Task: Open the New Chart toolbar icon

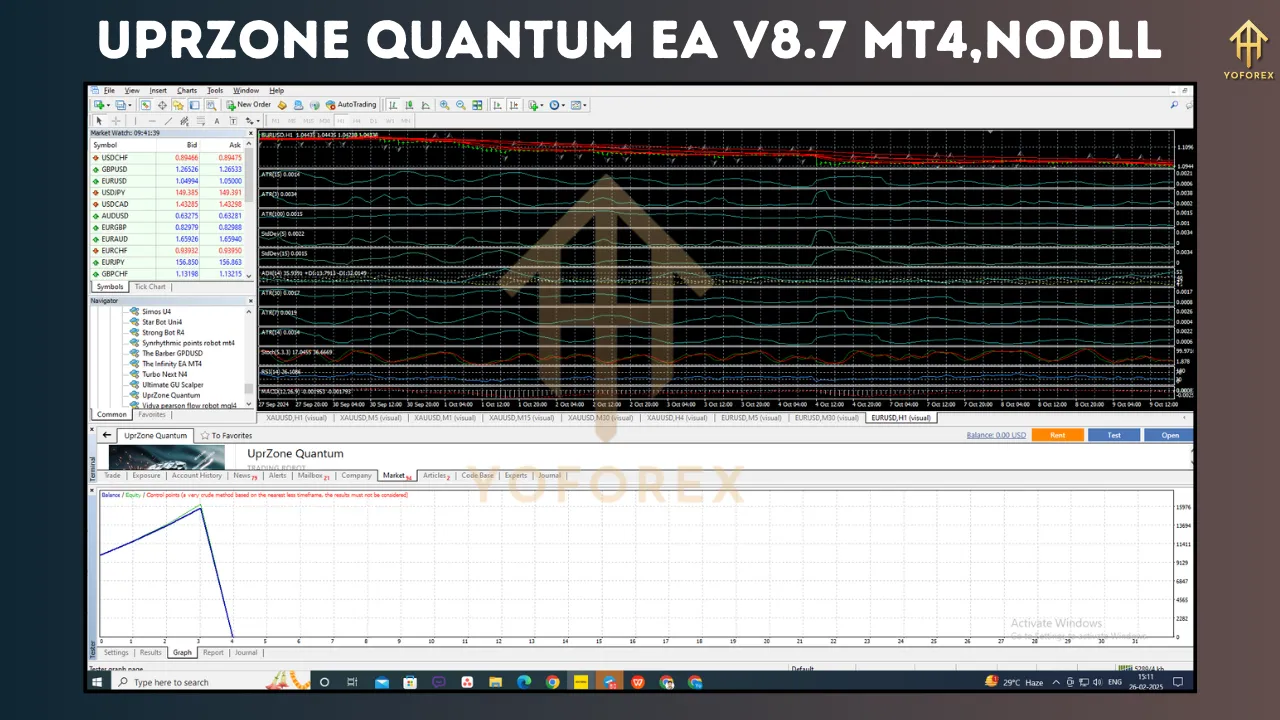Action: click(99, 104)
